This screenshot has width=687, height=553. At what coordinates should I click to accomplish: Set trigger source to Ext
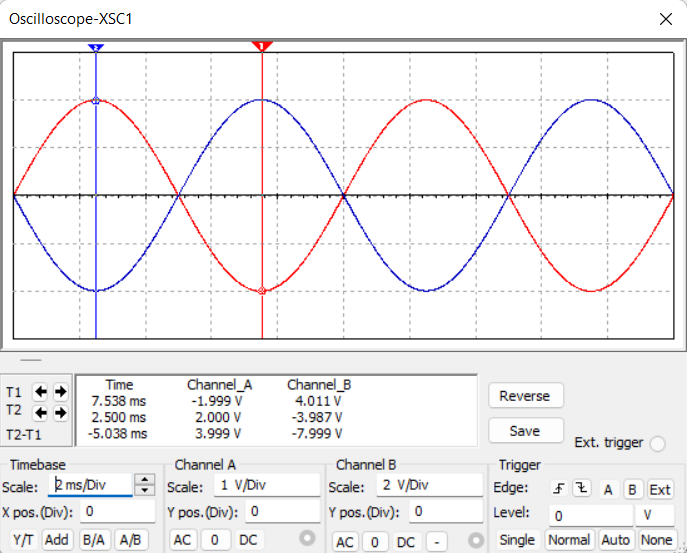coord(660,489)
